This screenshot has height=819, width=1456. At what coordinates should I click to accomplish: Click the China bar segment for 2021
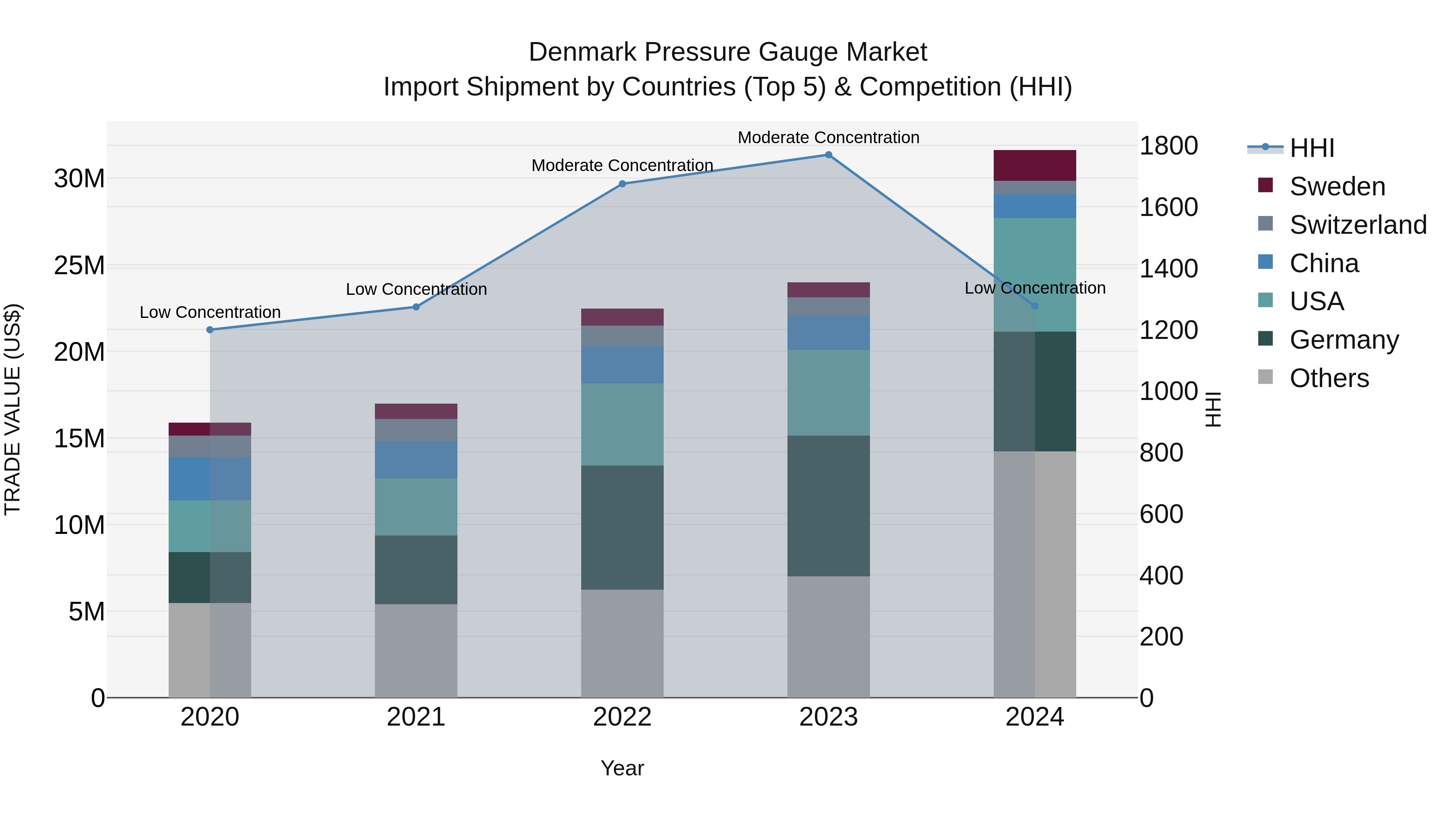pos(416,460)
